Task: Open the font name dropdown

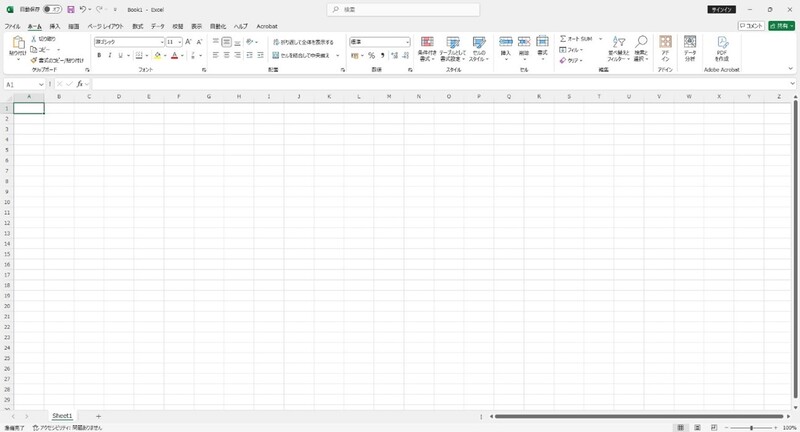Action: (162, 42)
